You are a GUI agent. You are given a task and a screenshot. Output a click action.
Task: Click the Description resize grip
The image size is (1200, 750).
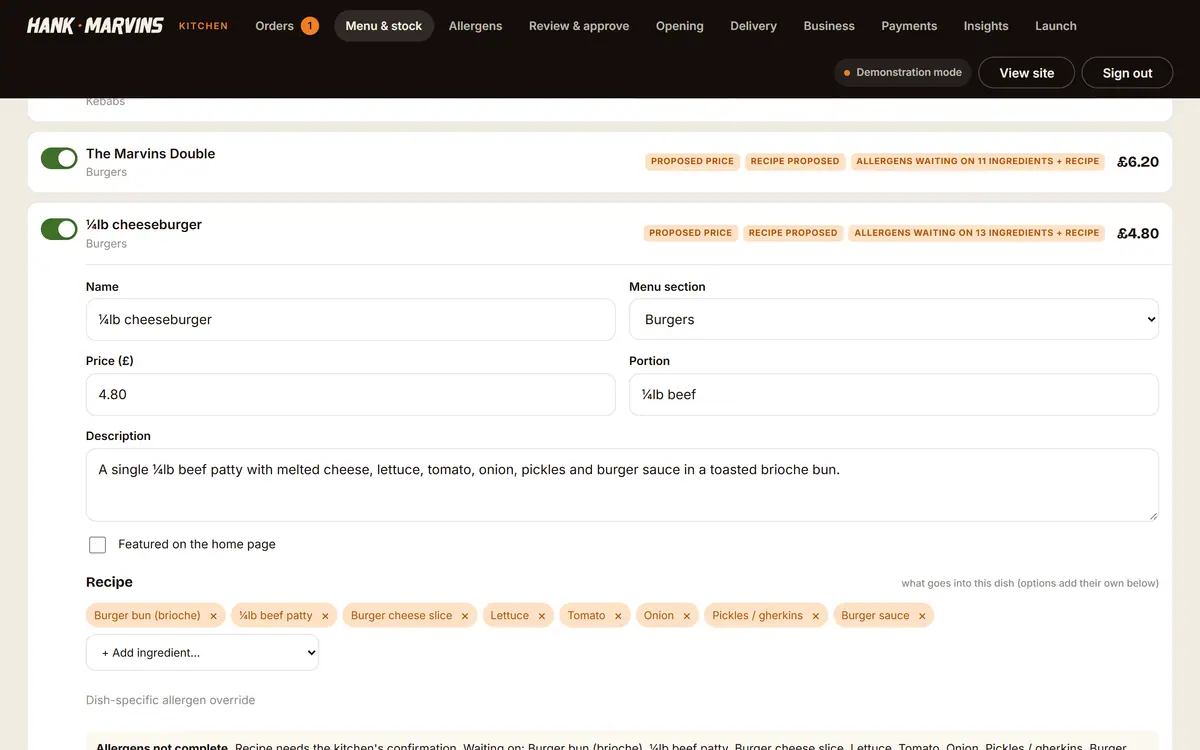click(1152, 515)
